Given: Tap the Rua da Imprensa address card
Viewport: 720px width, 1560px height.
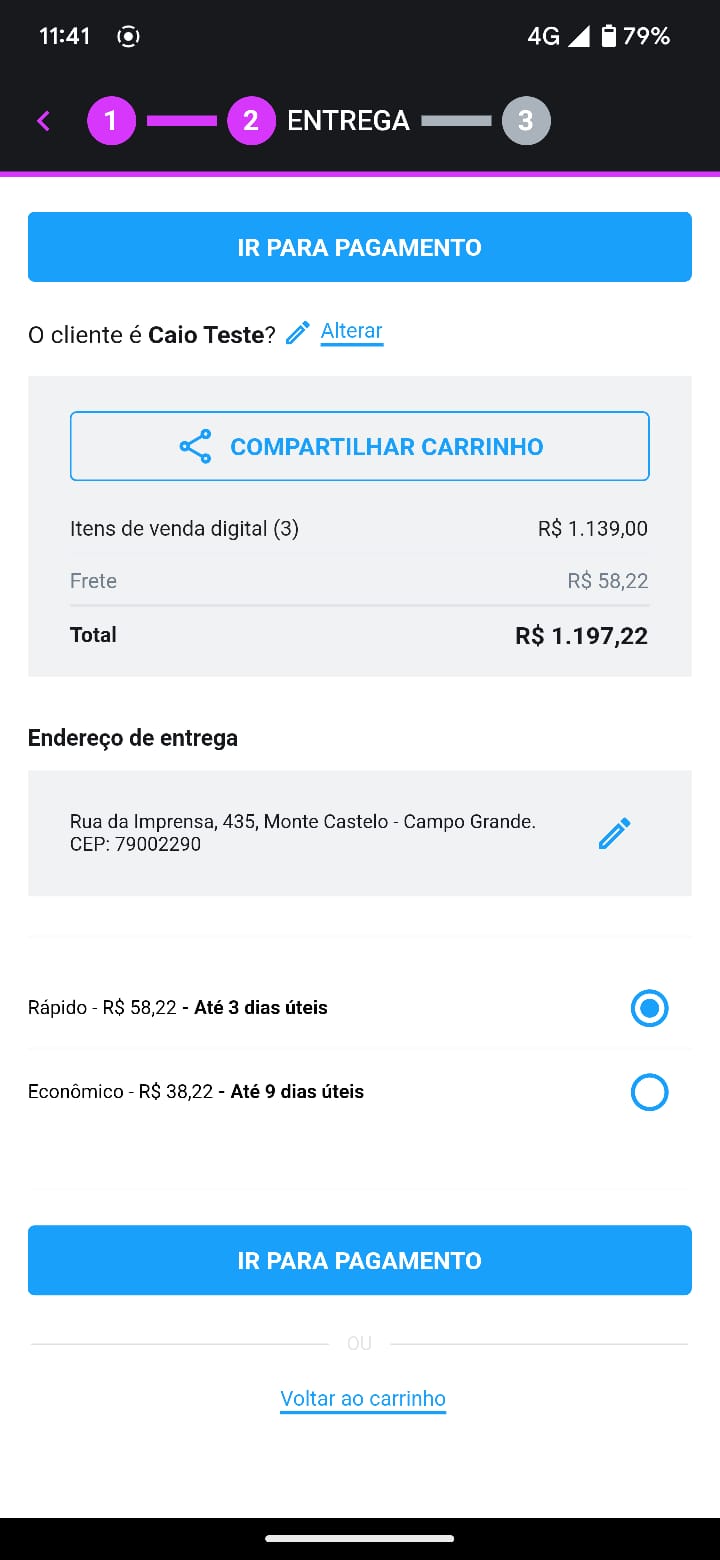Looking at the screenshot, I should pos(360,833).
